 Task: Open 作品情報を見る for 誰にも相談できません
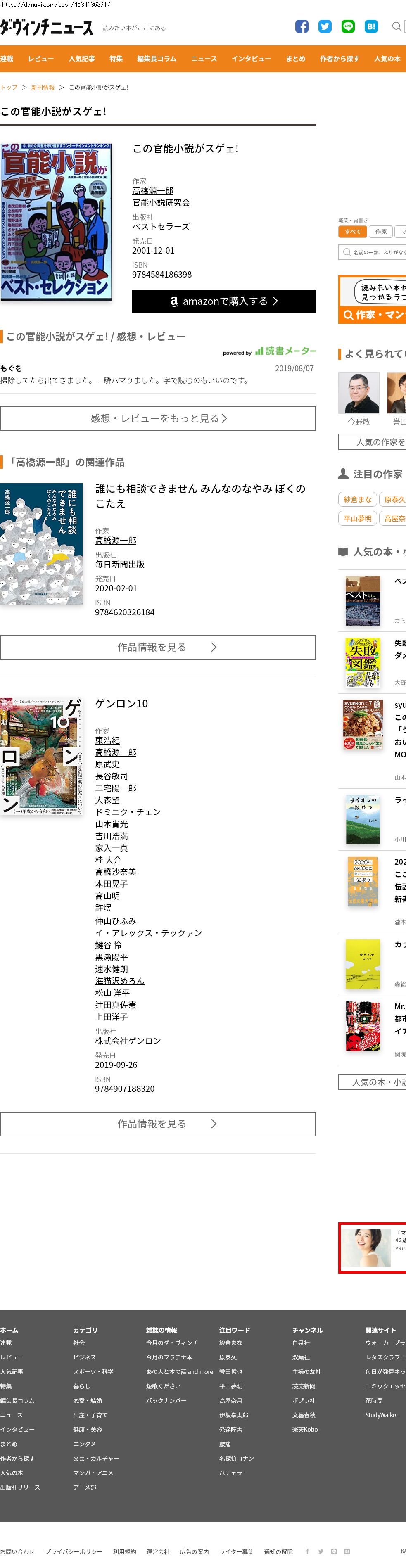point(158,647)
